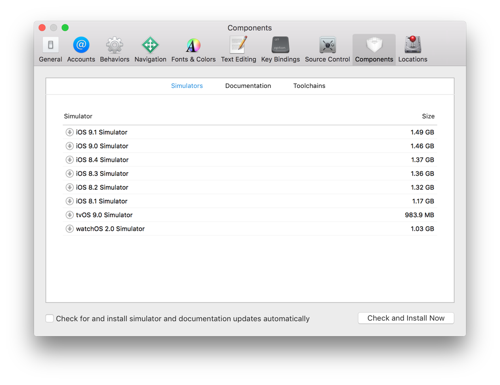Viewport: 500px width, 385px height.
Task: Open the Behaviors gear pane
Action: point(114,50)
